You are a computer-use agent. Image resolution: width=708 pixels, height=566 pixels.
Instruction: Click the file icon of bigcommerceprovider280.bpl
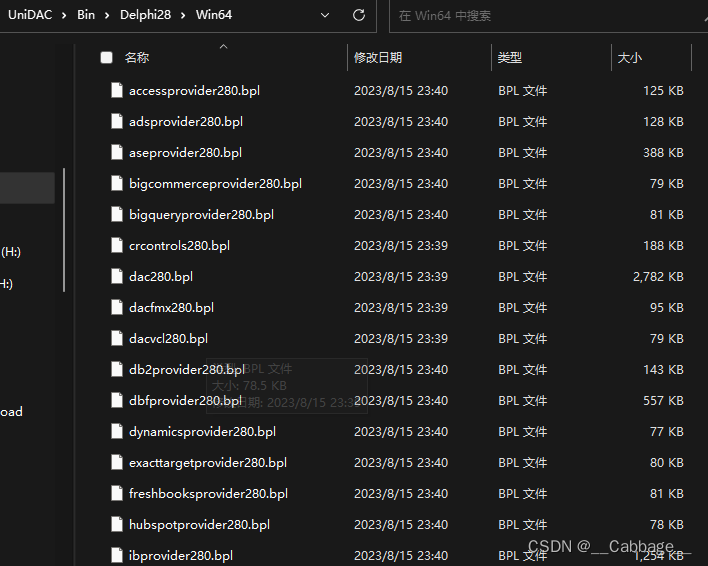117,183
